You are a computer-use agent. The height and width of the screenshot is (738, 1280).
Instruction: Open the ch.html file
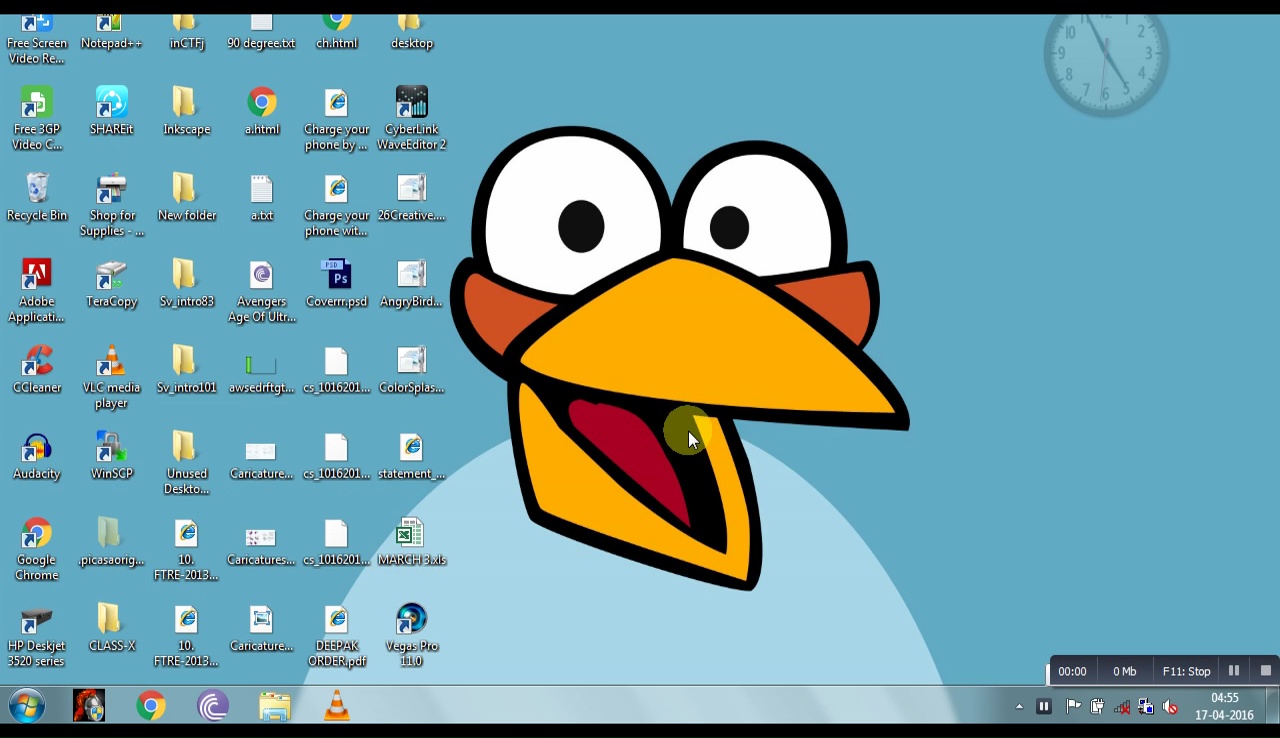[x=336, y=33]
